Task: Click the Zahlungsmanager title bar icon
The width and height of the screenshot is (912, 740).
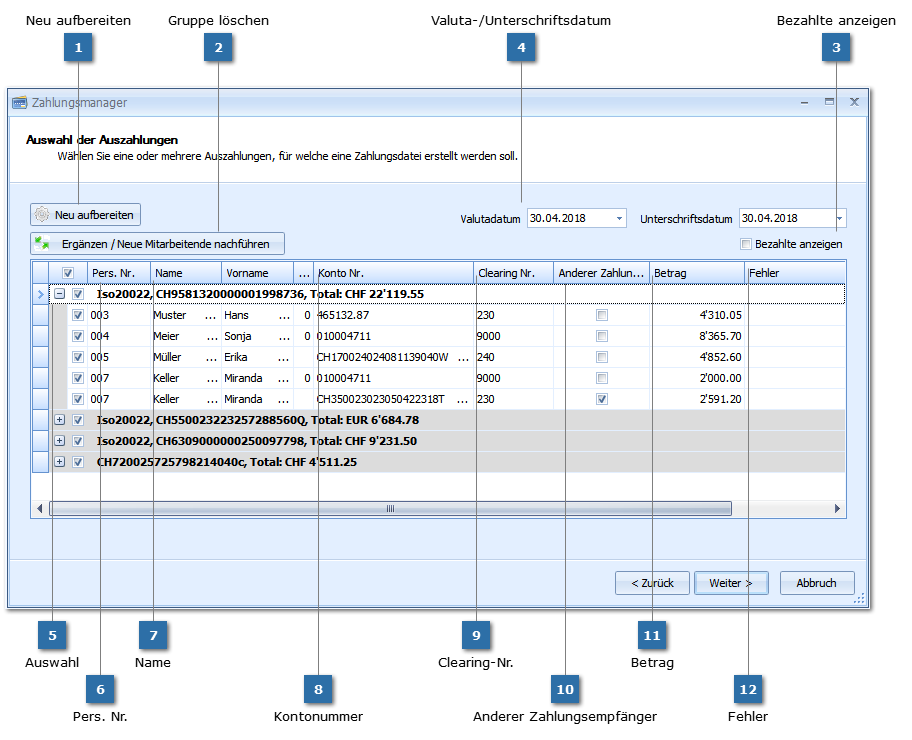Action: point(20,102)
